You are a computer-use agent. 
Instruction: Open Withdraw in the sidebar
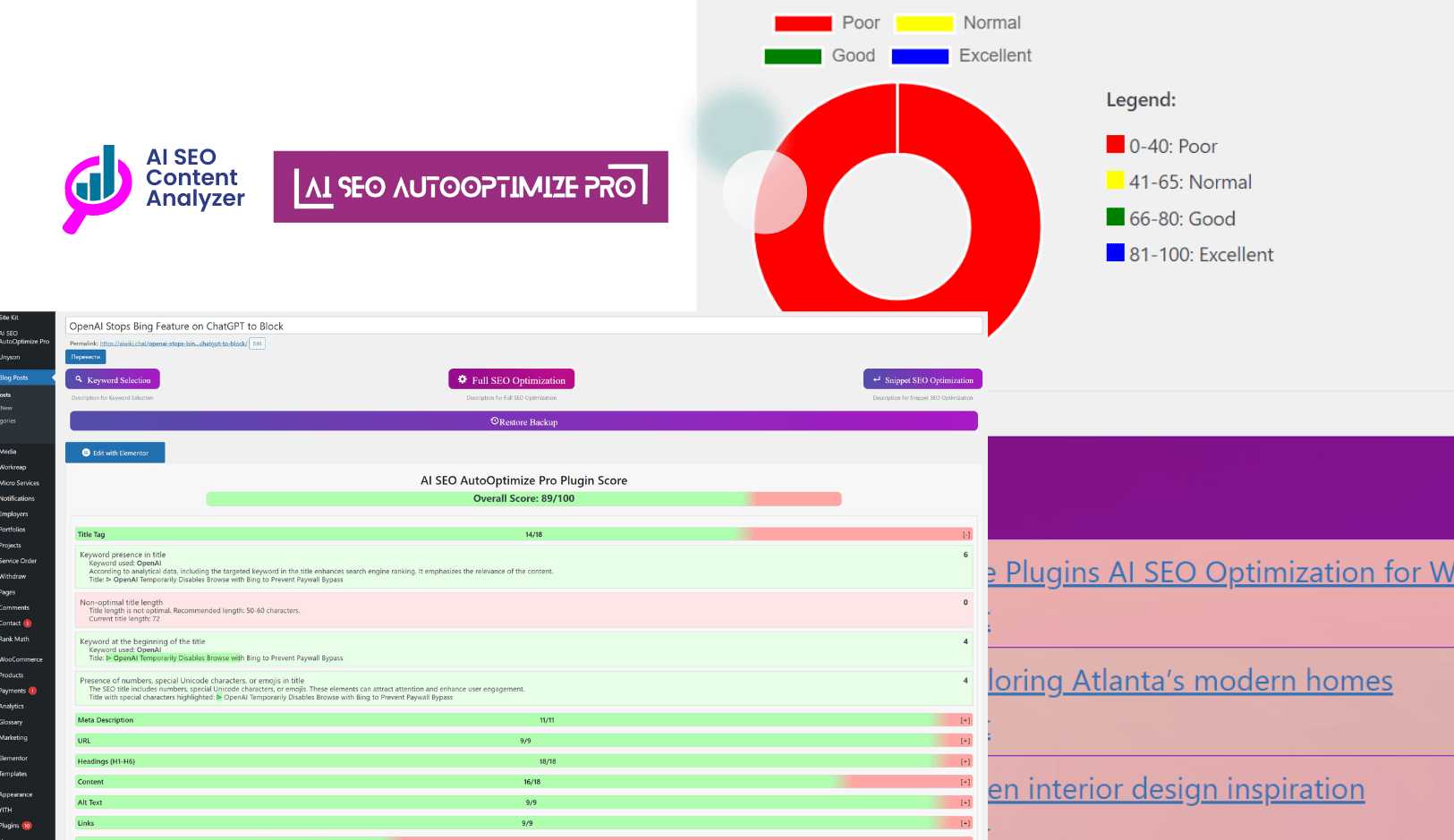coord(13,576)
